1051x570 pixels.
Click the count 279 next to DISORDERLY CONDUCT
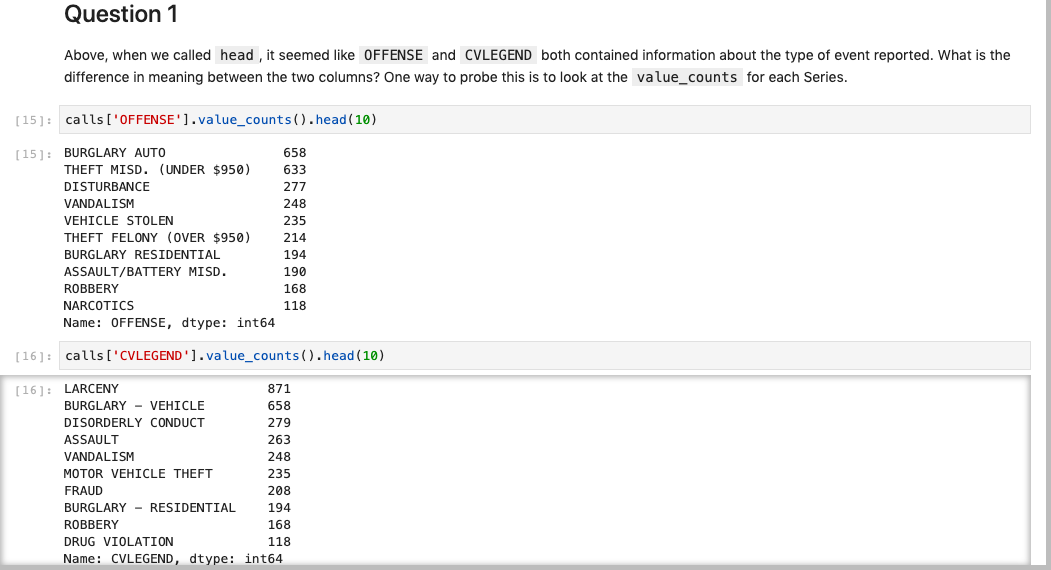[x=279, y=422]
